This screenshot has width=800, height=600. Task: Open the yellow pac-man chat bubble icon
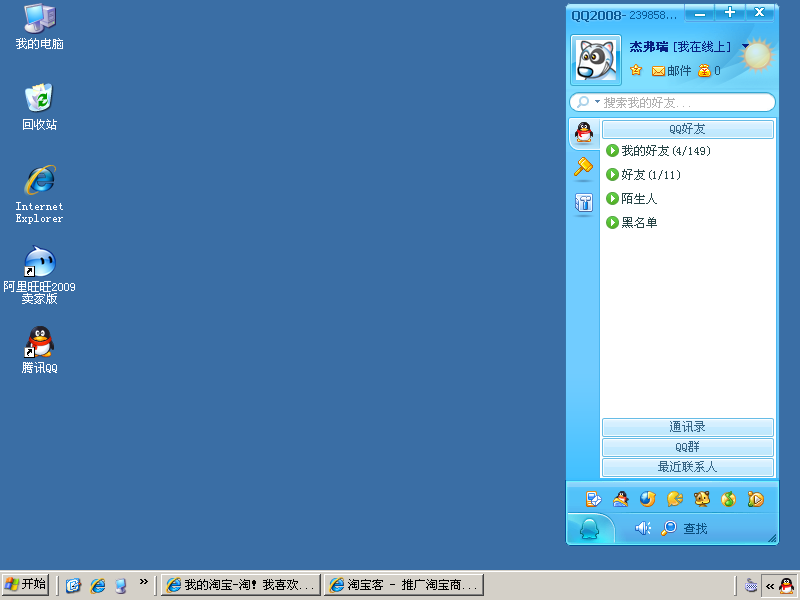coord(674,498)
